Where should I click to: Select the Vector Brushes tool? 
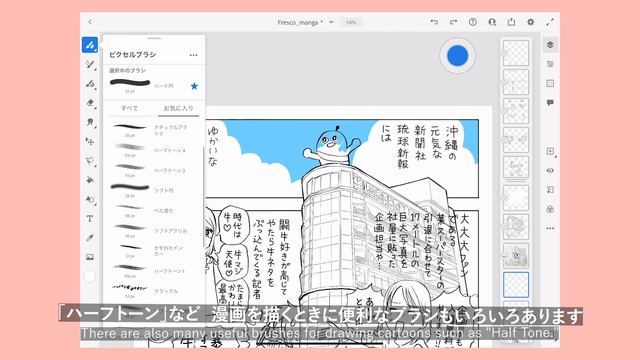pyautogui.click(x=90, y=83)
